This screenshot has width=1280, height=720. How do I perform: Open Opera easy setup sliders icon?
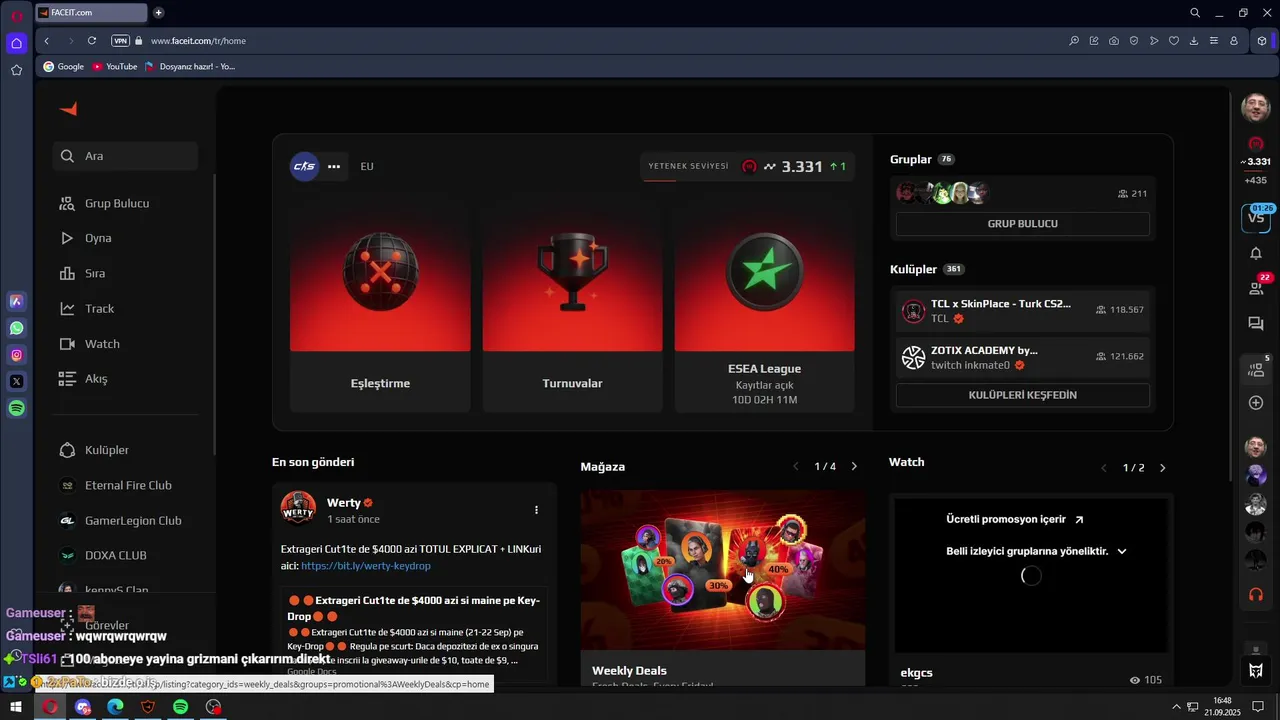tap(1214, 41)
